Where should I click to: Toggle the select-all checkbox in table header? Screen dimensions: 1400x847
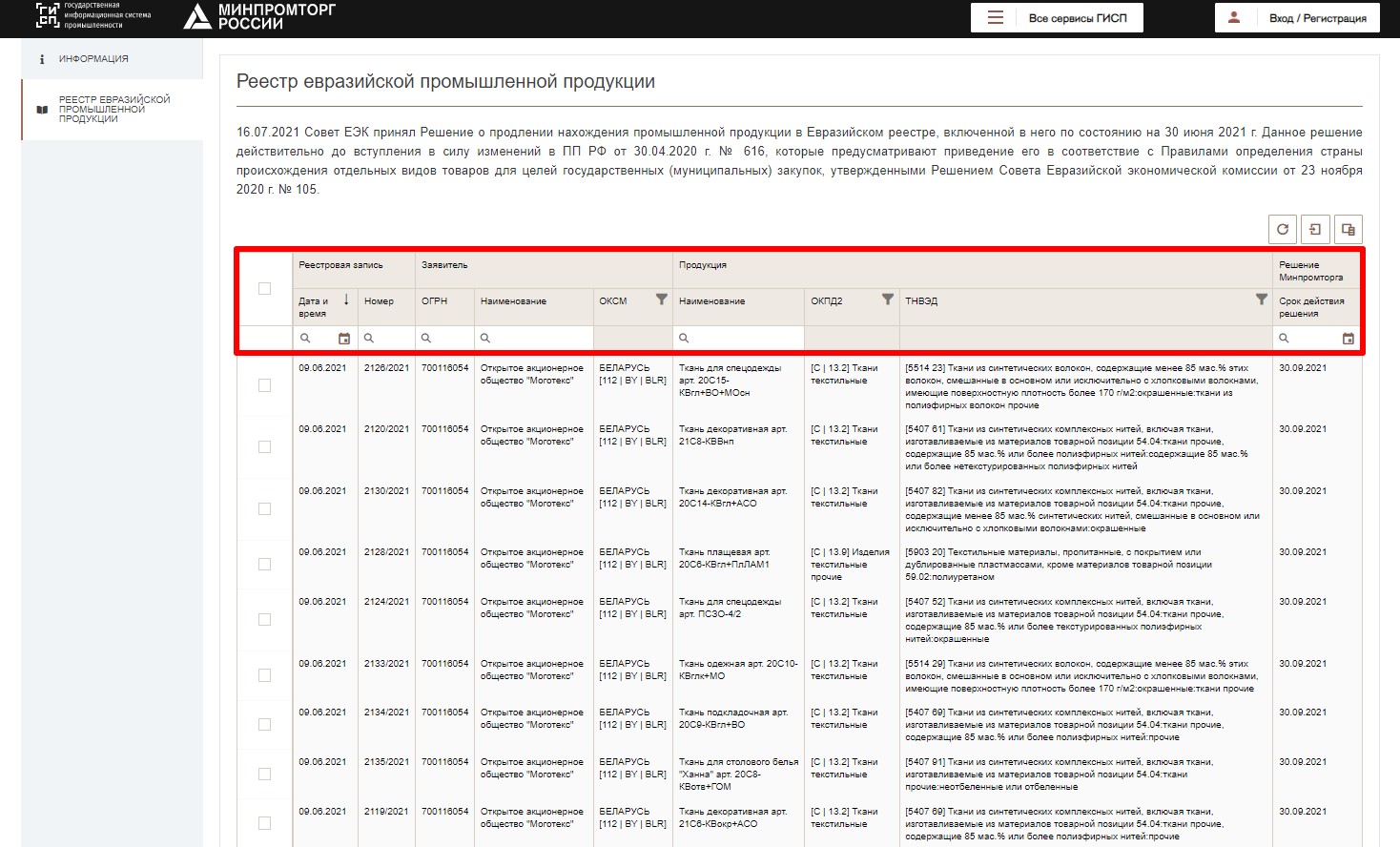click(x=265, y=289)
